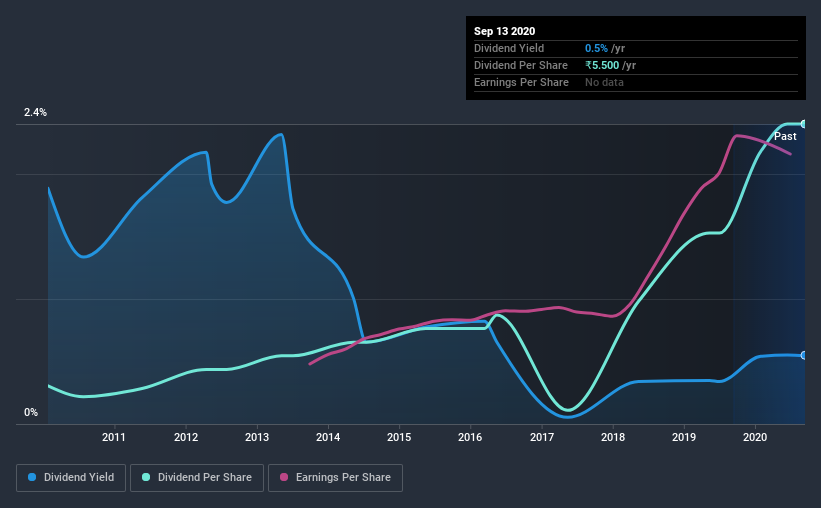Screen dimensions: 821x508
Task: Click the 'Past' label on the chart
Action: (x=785, y=136)
